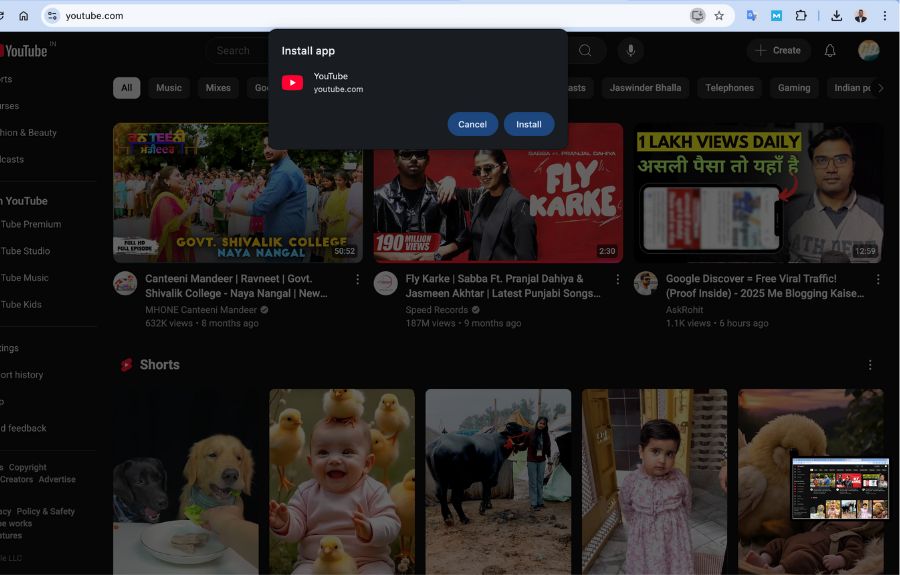The image size is (900, 575).
Task: Click the YouTube app icon in dialog
Action: tap(292, 83)
